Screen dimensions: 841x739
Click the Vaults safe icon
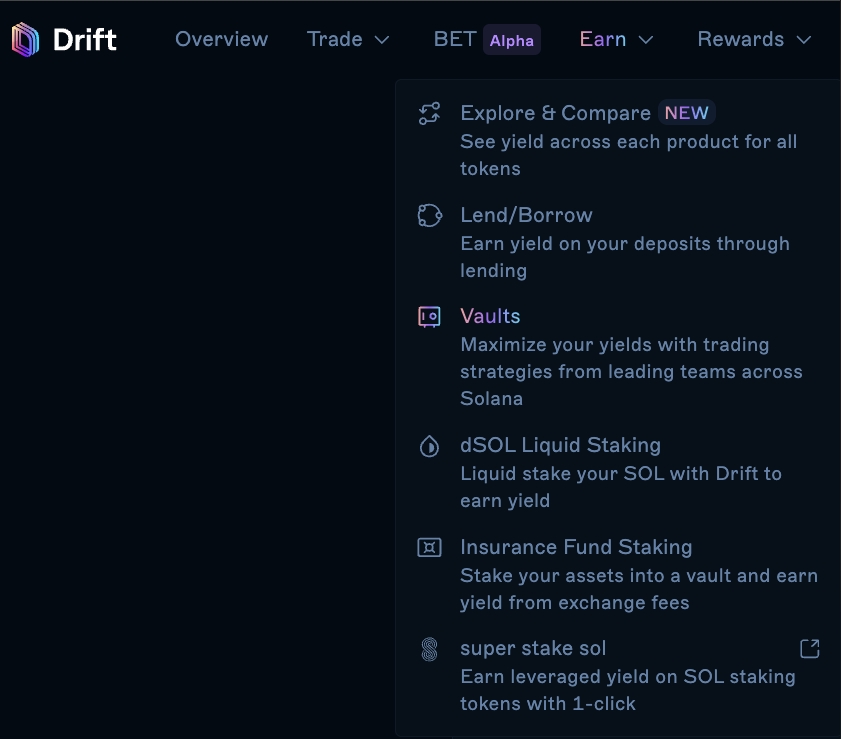point(429,317)
